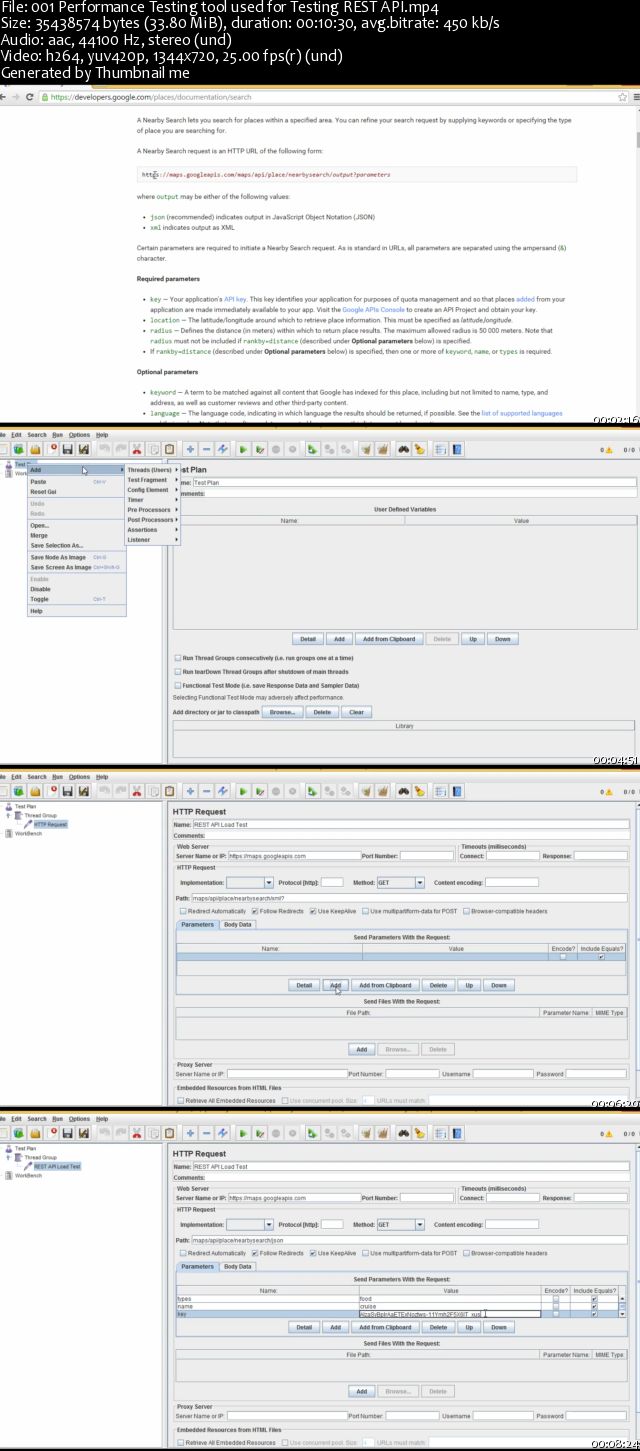Click the Save floppy icon in context-menu frame toolbar

tap(67, 450)
